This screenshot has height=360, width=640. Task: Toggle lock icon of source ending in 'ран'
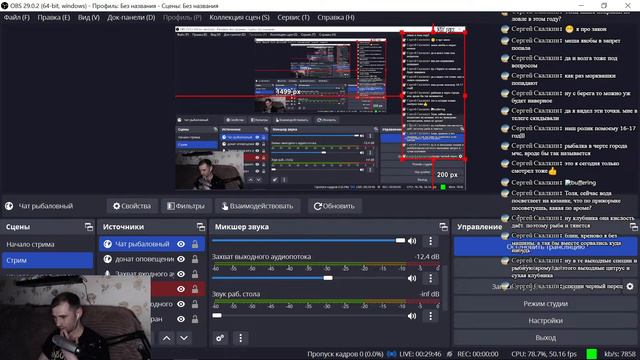point(195,319)
